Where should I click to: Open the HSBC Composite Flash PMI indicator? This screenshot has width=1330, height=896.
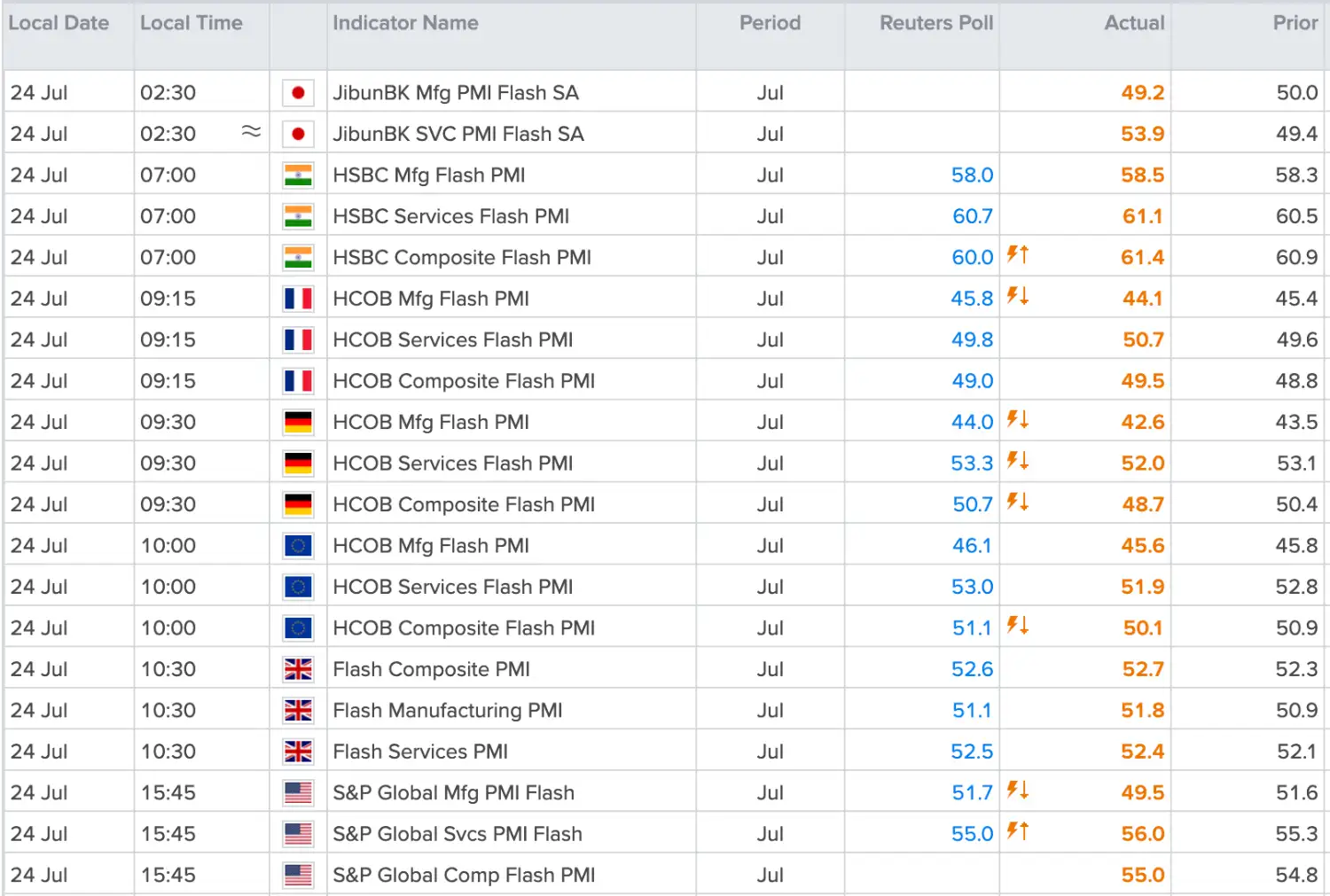pos(462,258)
